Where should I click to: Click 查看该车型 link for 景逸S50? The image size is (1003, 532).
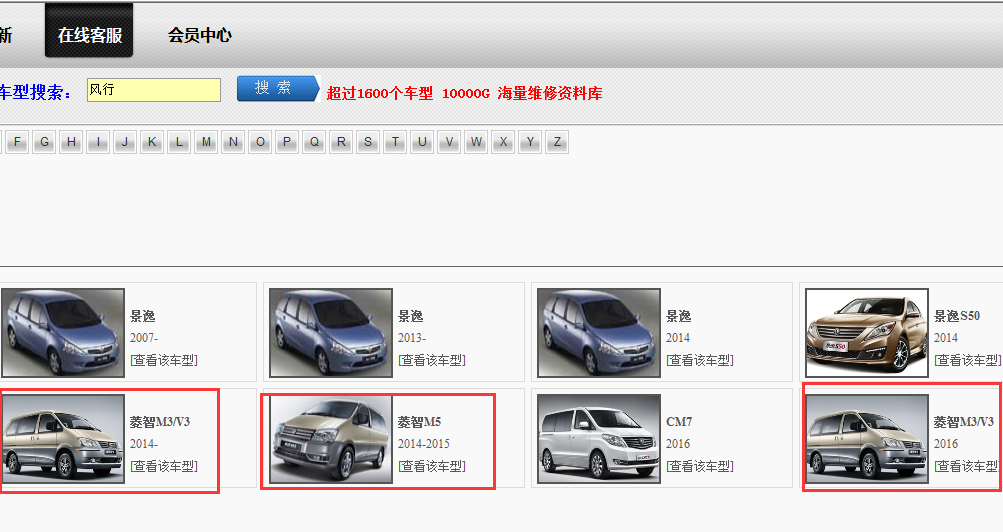pyautogui.click(x=968, y=360)
